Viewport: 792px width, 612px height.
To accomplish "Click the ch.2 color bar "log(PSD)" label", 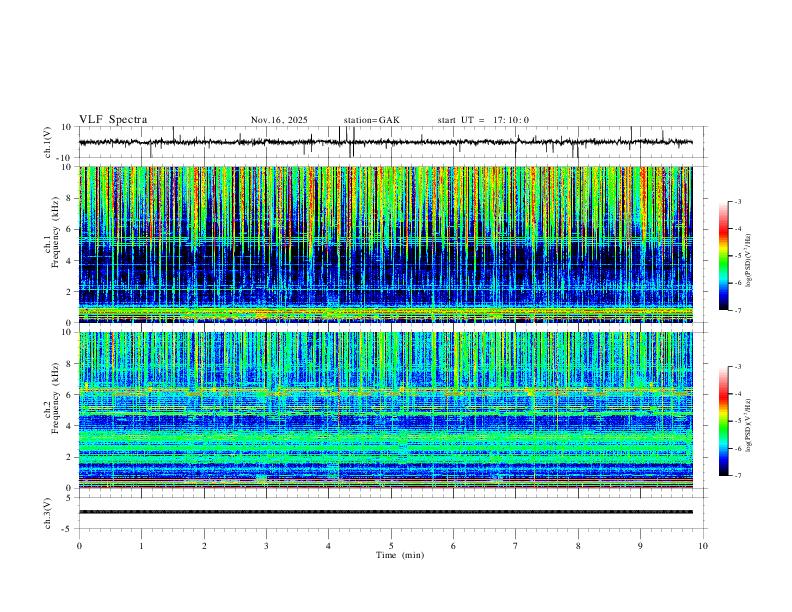I will (x=749, y=425).
